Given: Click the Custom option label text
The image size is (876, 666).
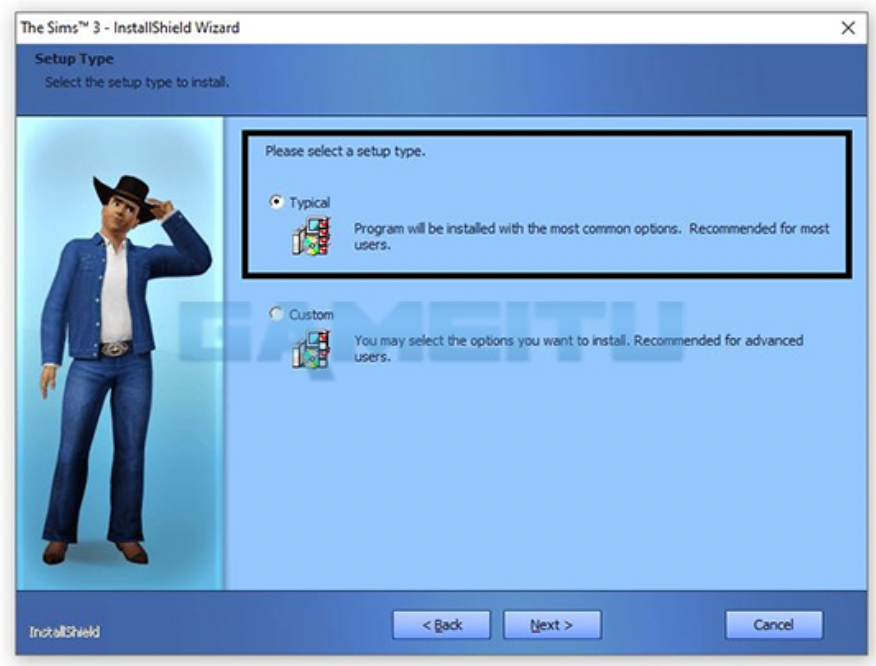Looking at the screenshot, I should (311, 315).
